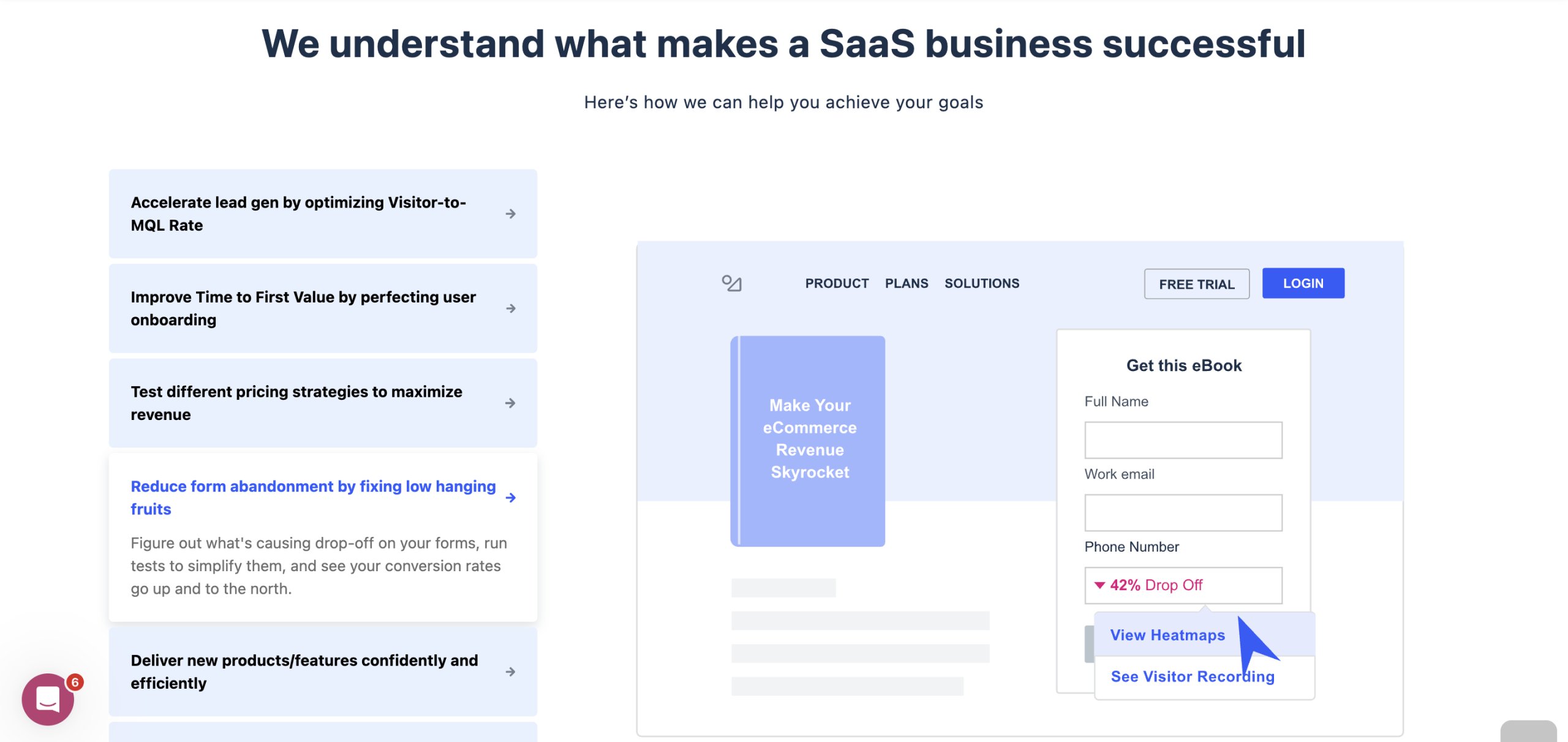1568x742 pixels.
Task: Expand the Accelerate lead gen accordion item
Action: 299,213
